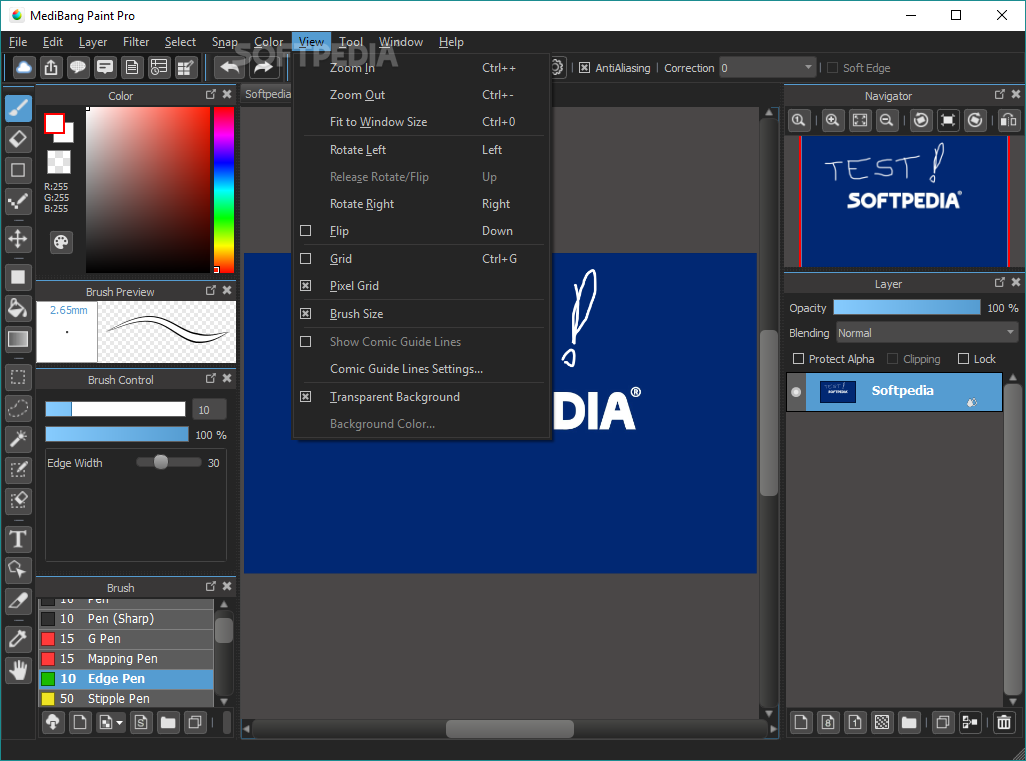Select the Gradient tool
Viewport: 1026px width, 761px height.
(18, 339)
